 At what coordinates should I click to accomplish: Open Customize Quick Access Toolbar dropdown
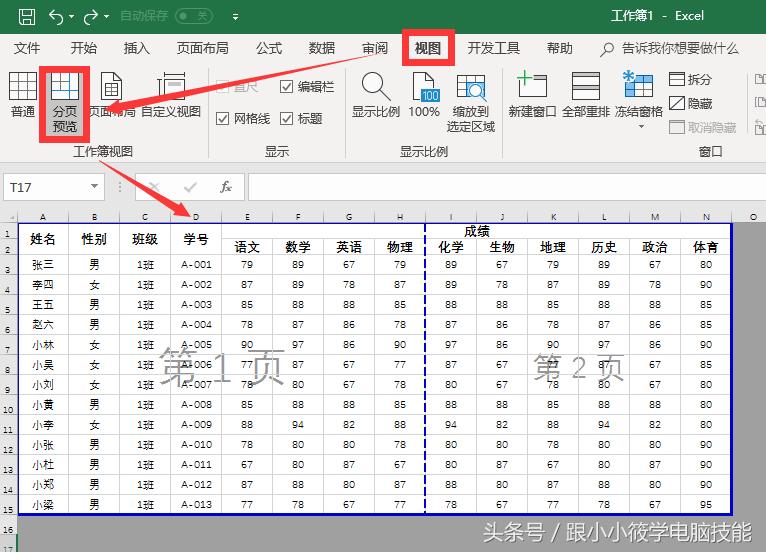pyautogui.click(x=235, y=17)
